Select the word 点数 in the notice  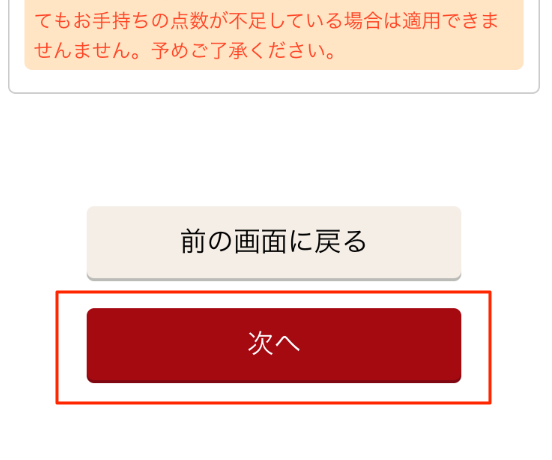coord(190,20)
